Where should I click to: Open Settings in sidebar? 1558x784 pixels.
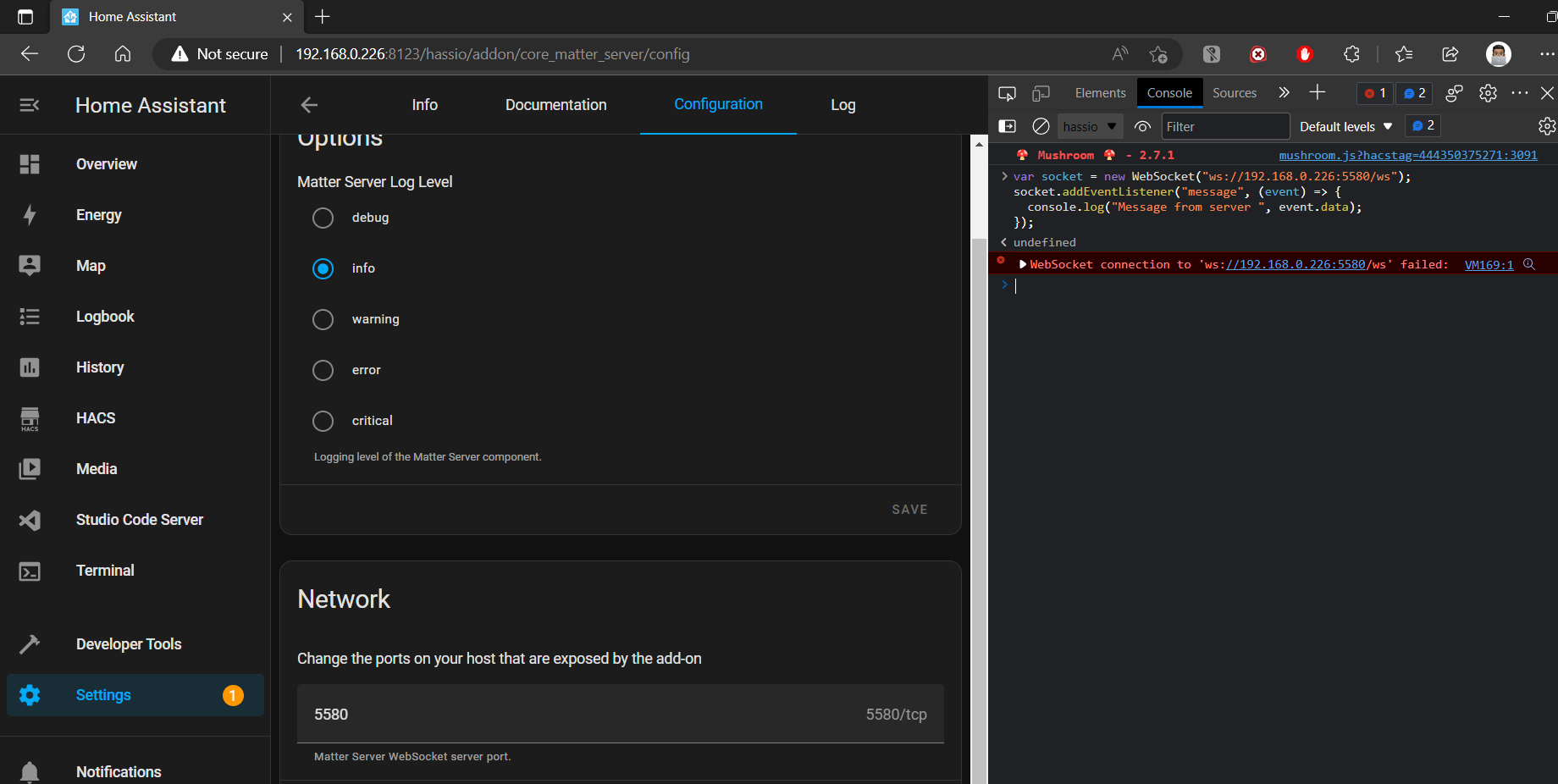pyautogui.click(x=135, y=695)
